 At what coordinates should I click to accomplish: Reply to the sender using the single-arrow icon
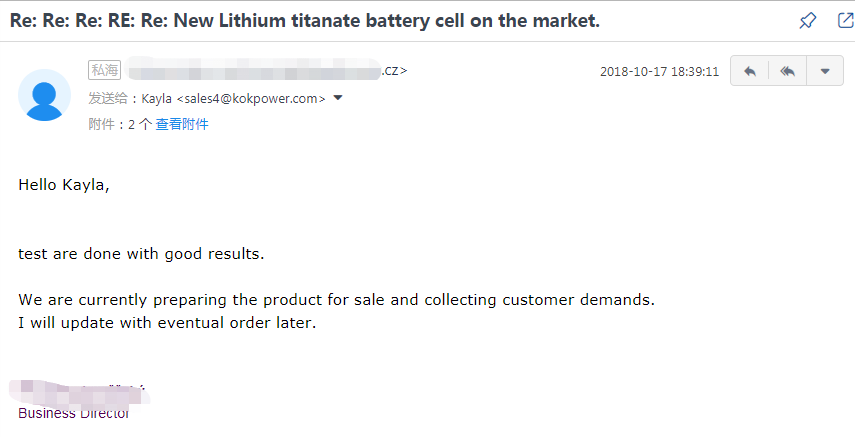point(750,71)
